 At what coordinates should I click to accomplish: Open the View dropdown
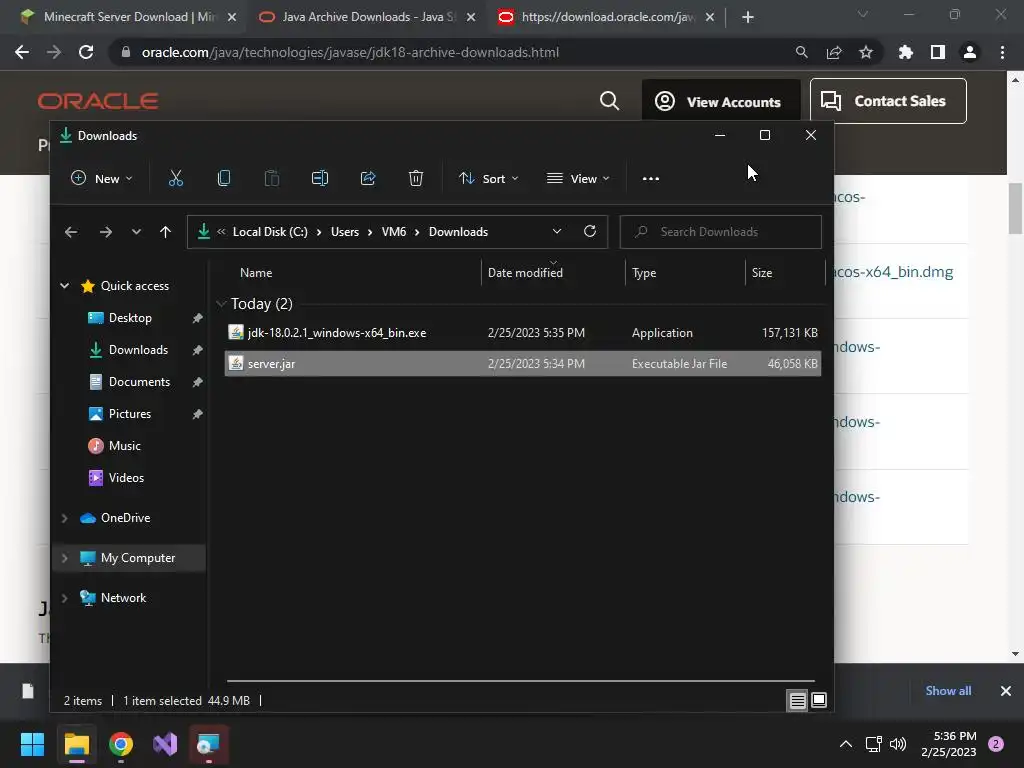click(578, 178)
